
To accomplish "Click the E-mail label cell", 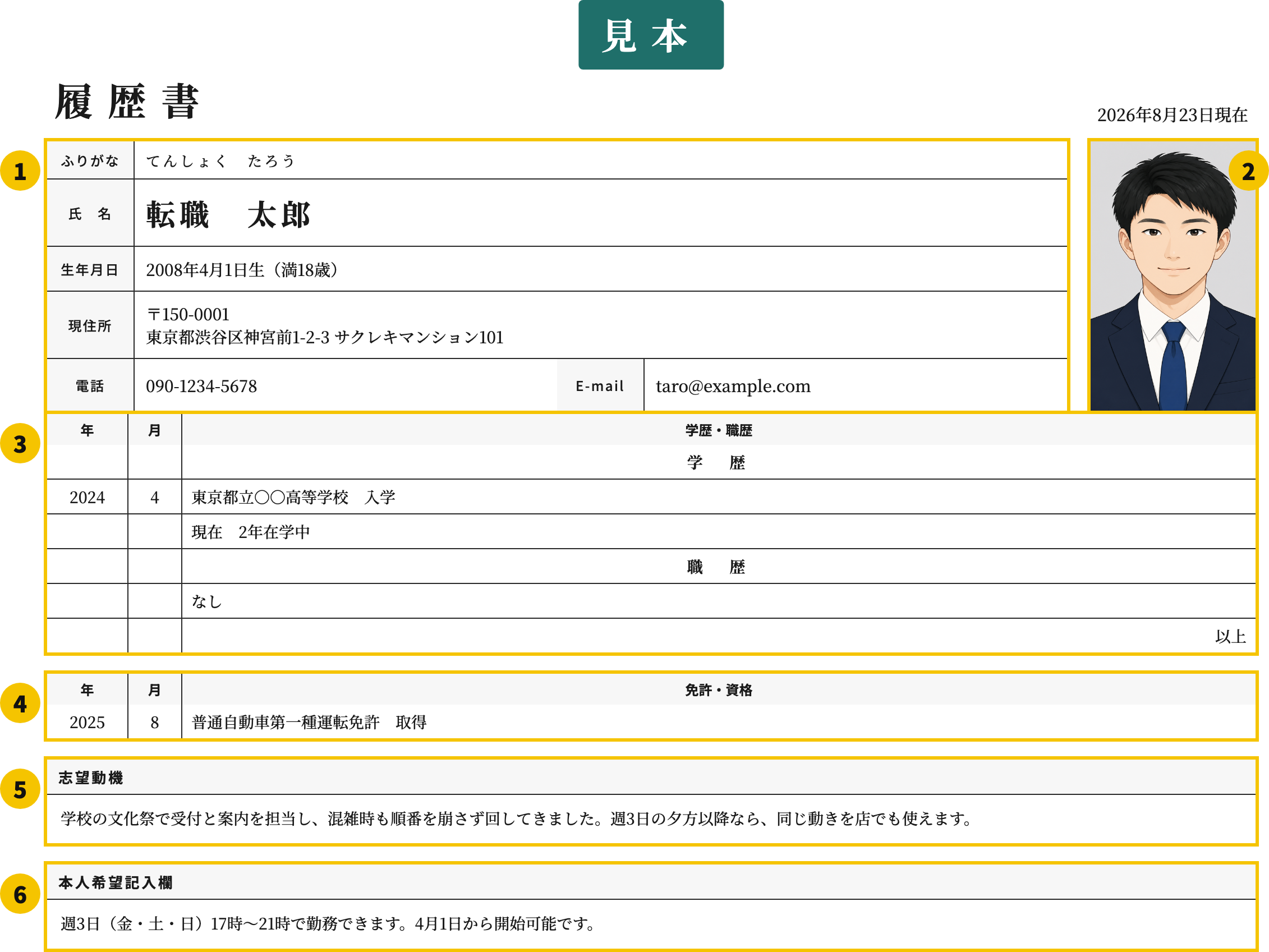I will coord(600,385).
